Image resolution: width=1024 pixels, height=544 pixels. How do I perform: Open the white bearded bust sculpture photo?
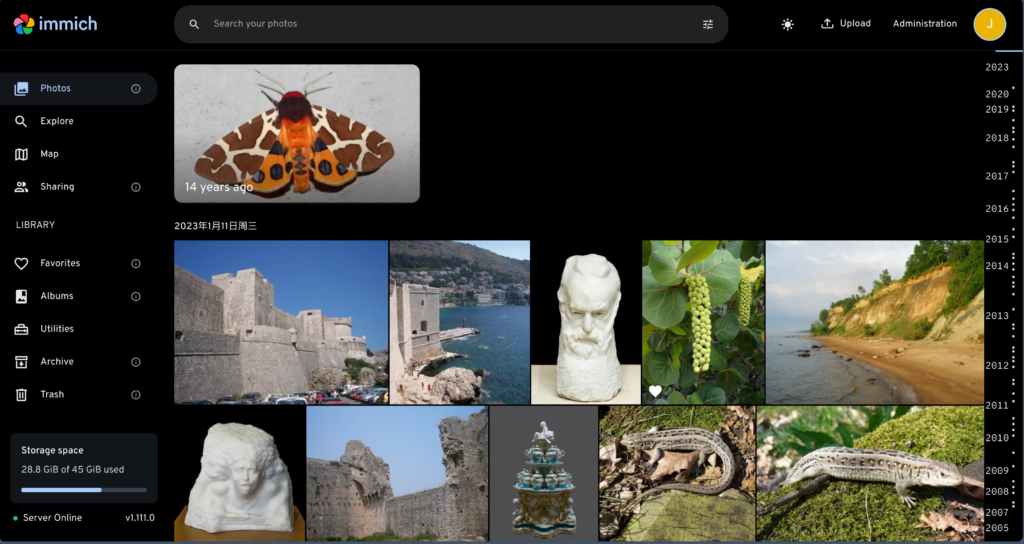pos(586,322)
